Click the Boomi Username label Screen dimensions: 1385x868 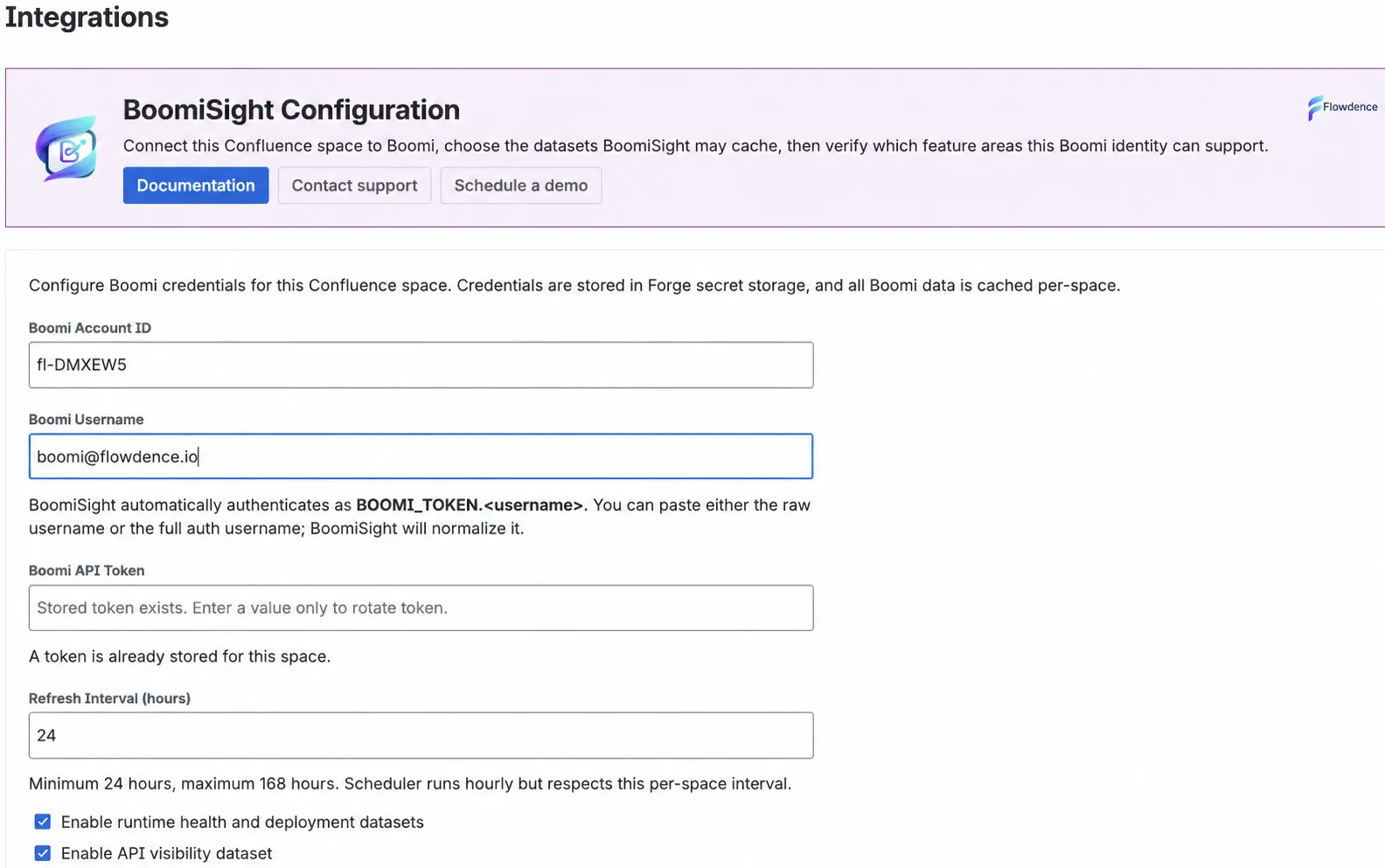pos(86,420)
